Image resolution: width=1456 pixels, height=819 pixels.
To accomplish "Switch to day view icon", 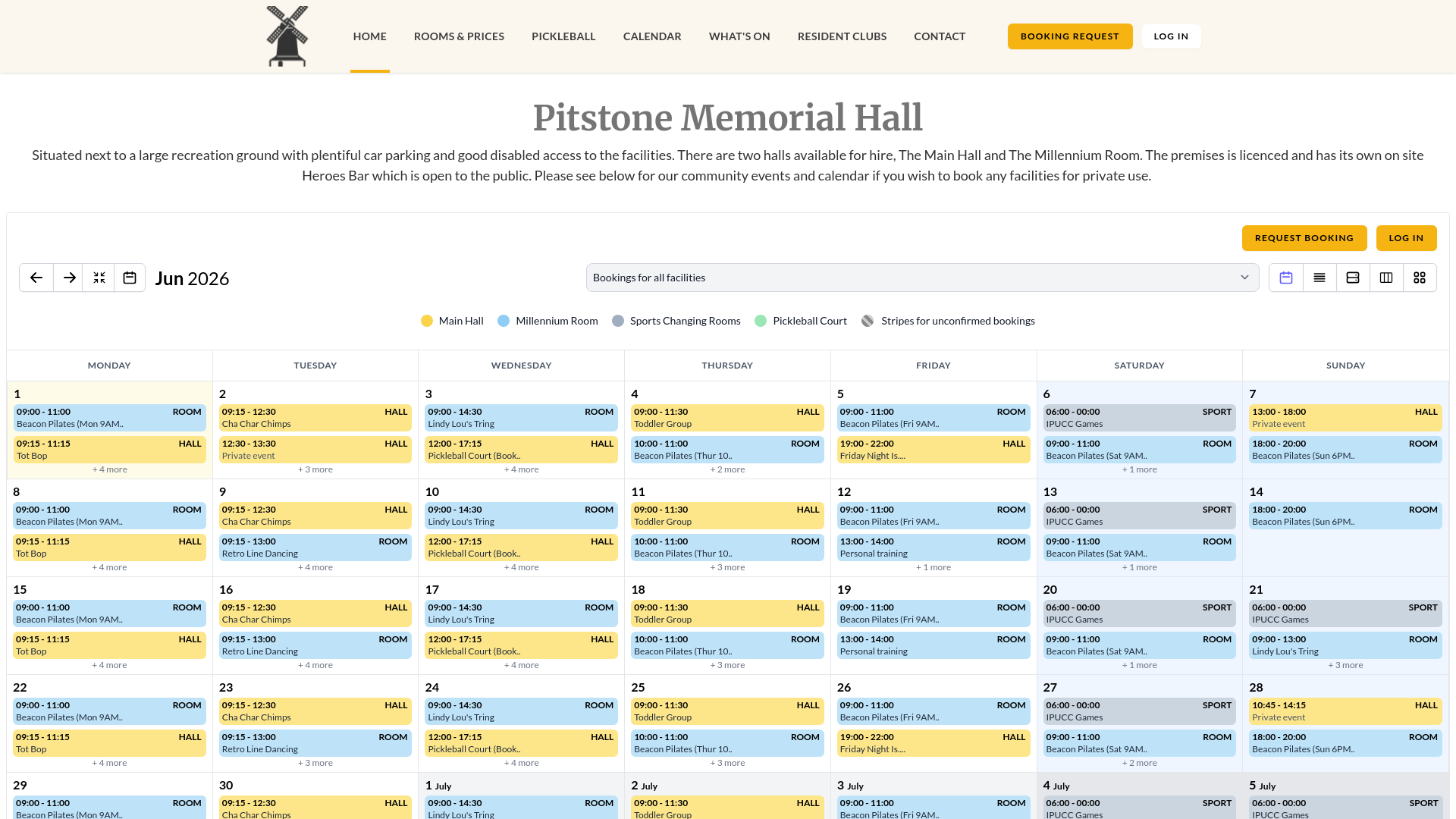I will (1353, 278).
